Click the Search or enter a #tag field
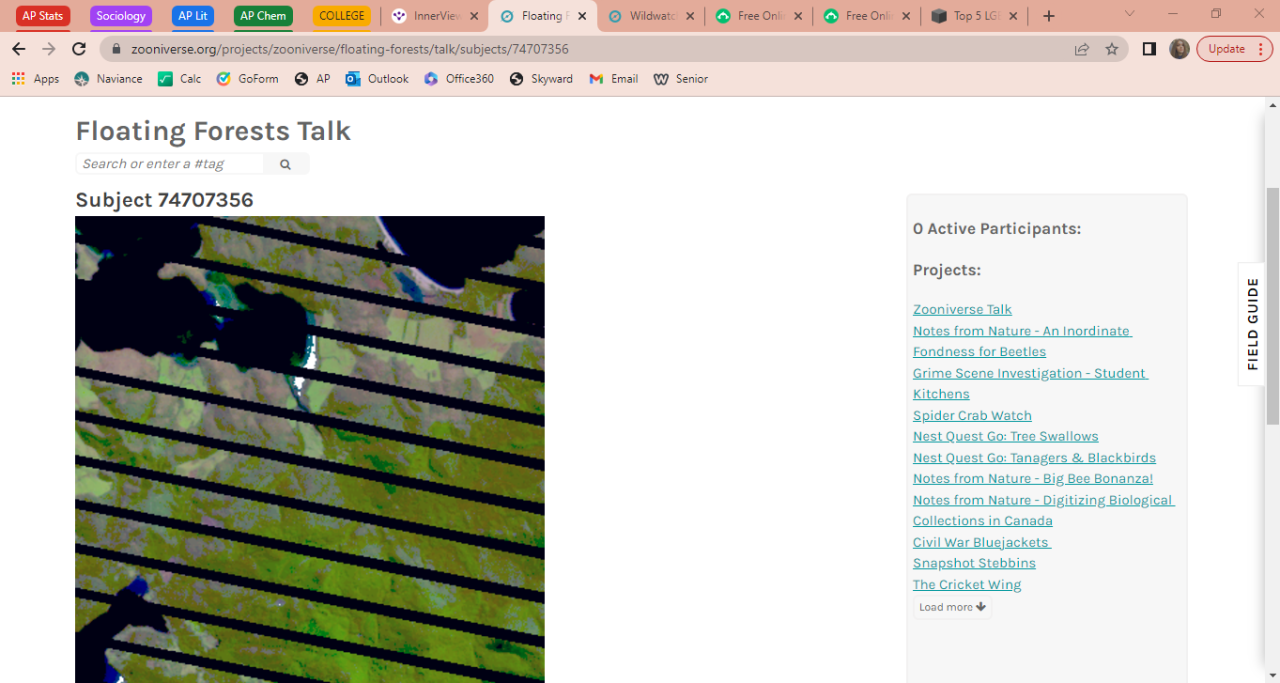Image resolution: width=1280 pixels, height=683 pixels. click(x=170, y=164)
